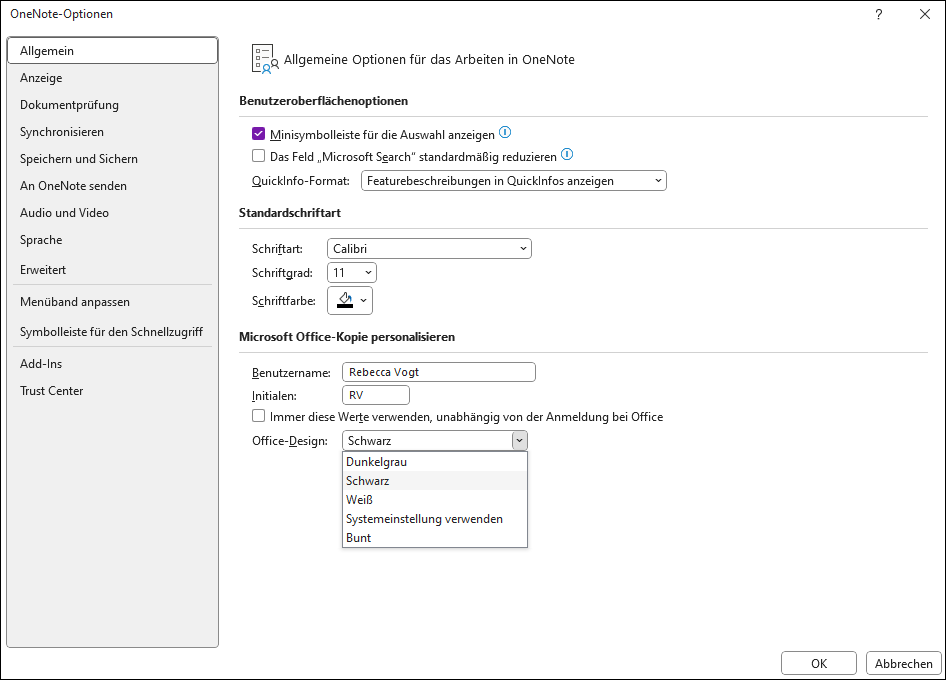Click info icon next to Minisymbolleiste option
The height and width of the screenshot is (680, 946).
[x=505, y=132]
